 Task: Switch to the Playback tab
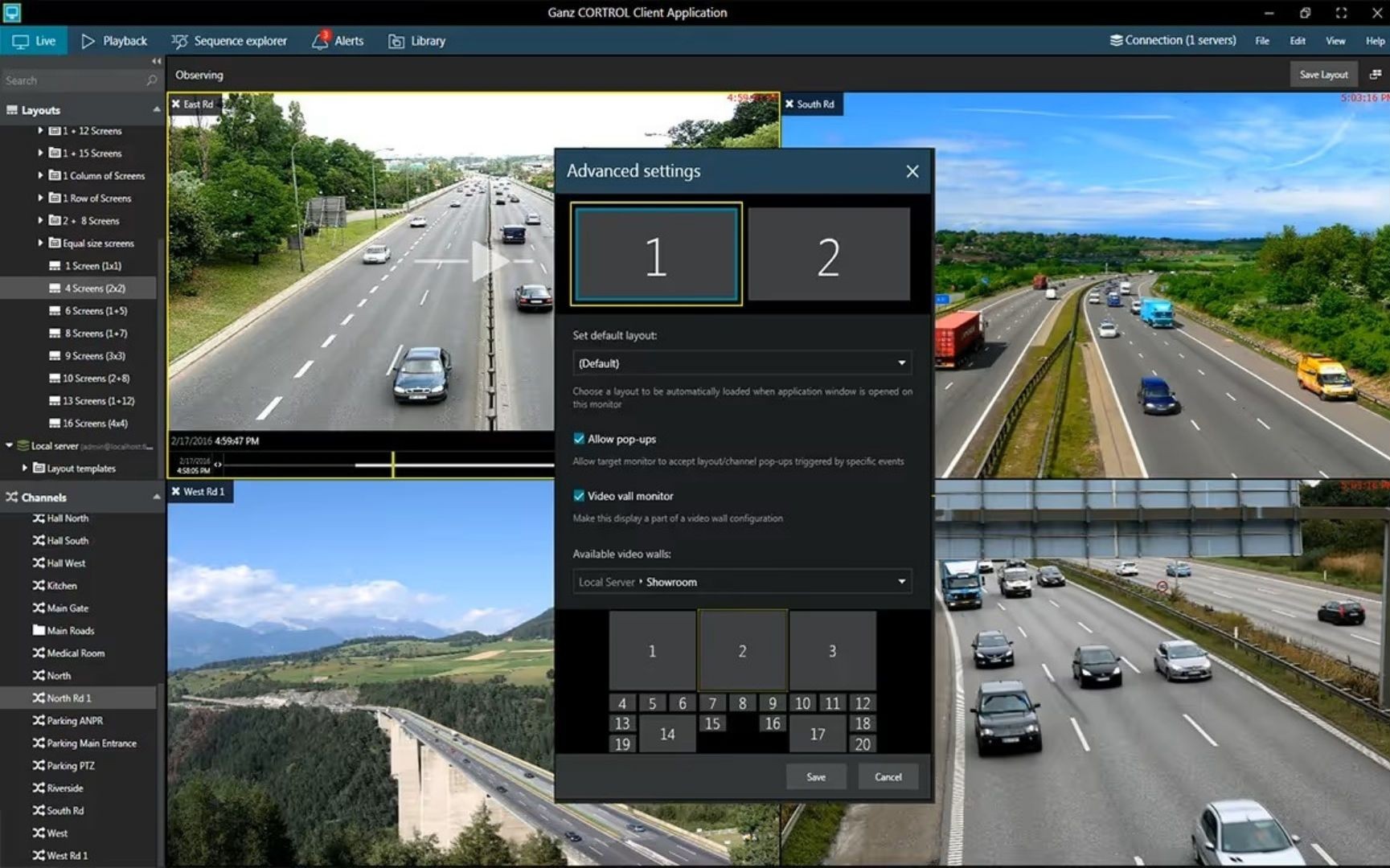tap(114, 41)
